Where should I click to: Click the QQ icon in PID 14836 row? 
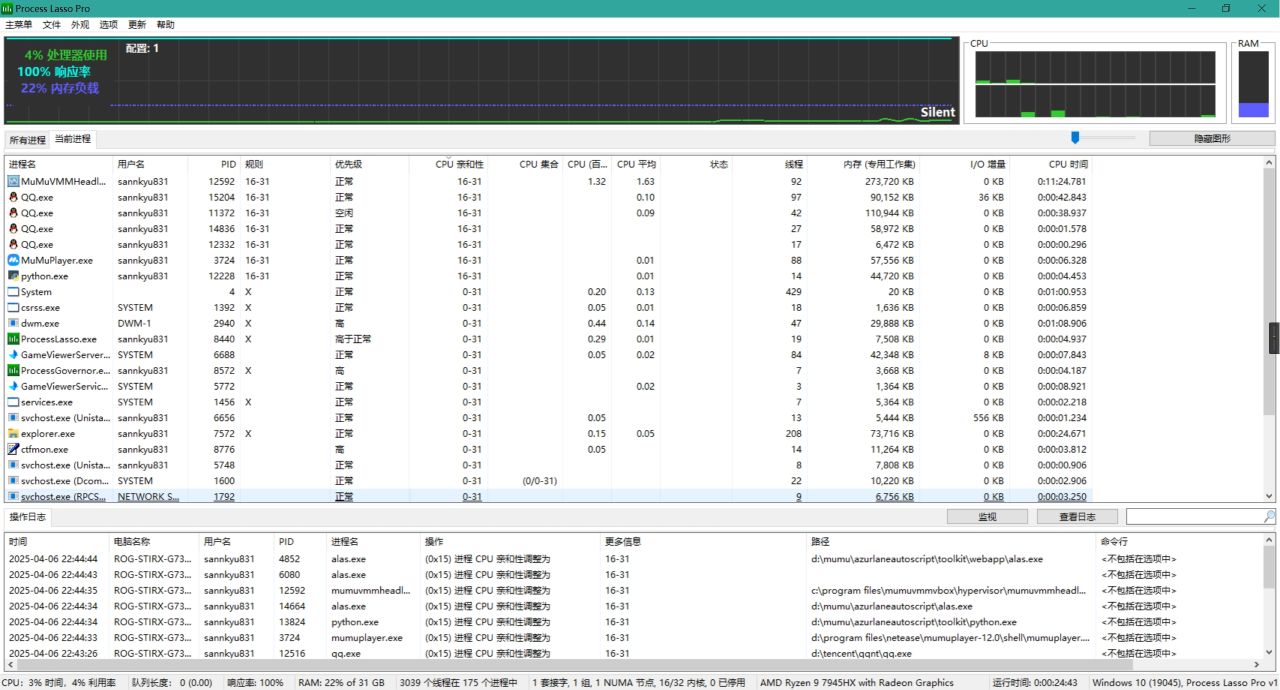(13, 229)
